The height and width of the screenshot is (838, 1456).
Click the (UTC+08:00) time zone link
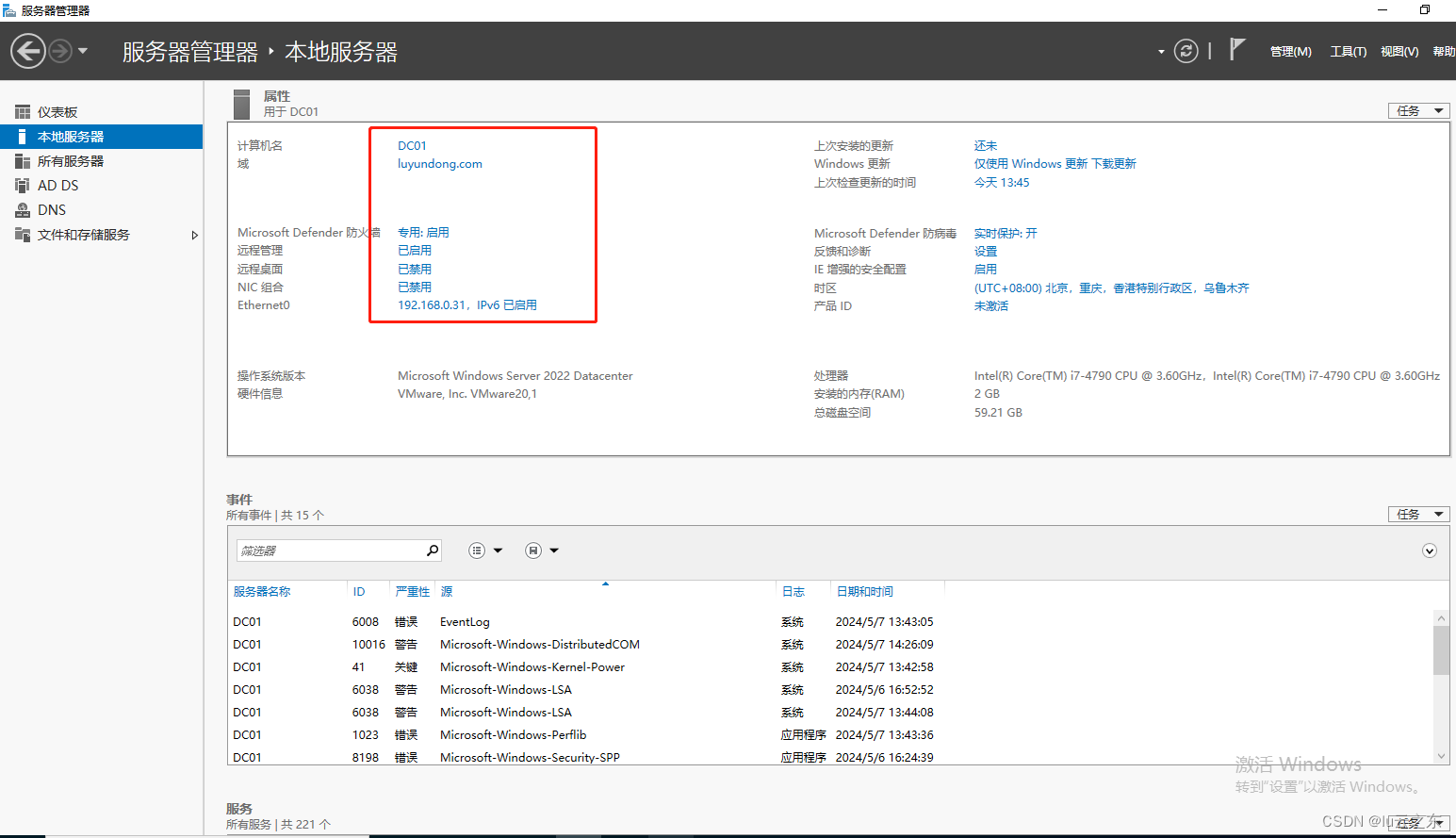pos(1112,288)
